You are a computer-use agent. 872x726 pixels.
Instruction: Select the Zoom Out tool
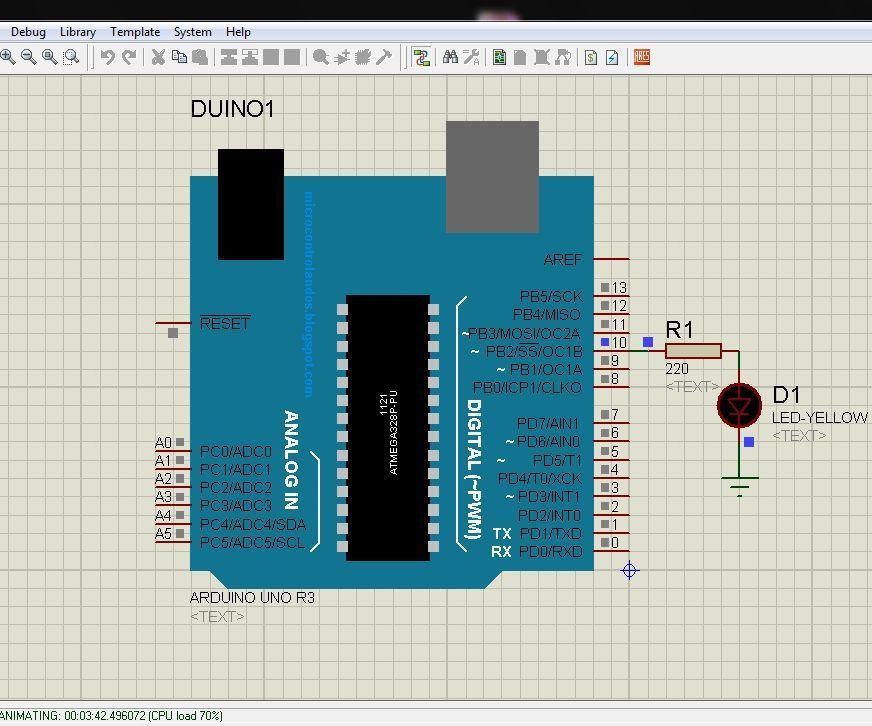(28, 57)
